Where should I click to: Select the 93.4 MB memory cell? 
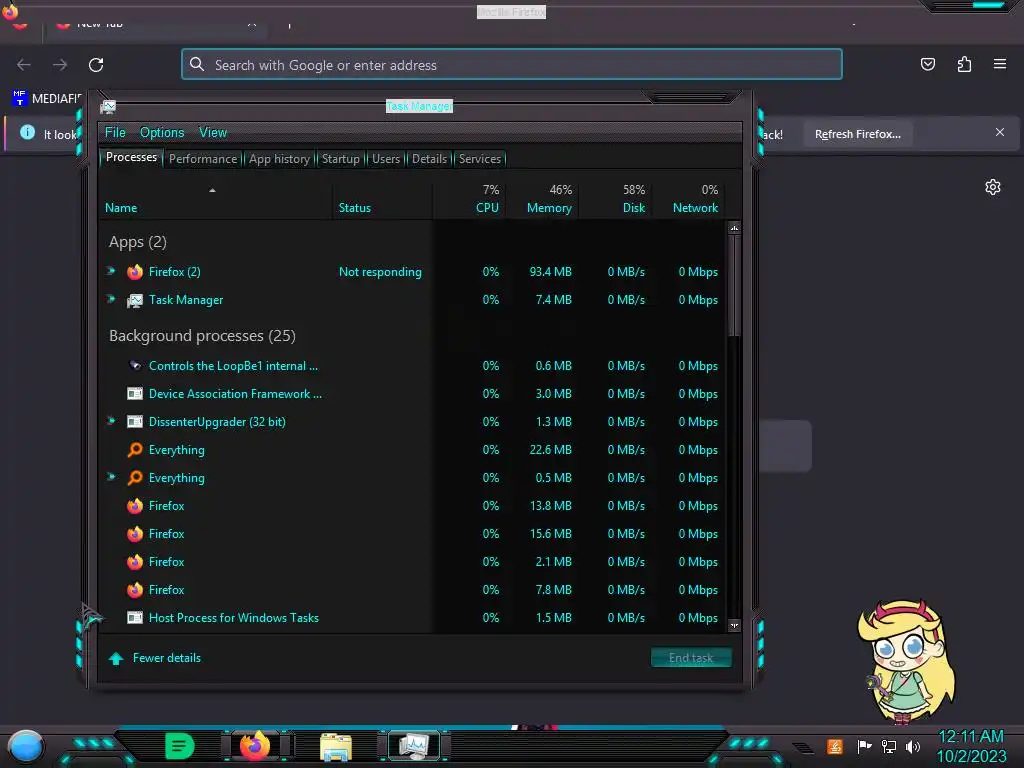[x=551, y=272]
